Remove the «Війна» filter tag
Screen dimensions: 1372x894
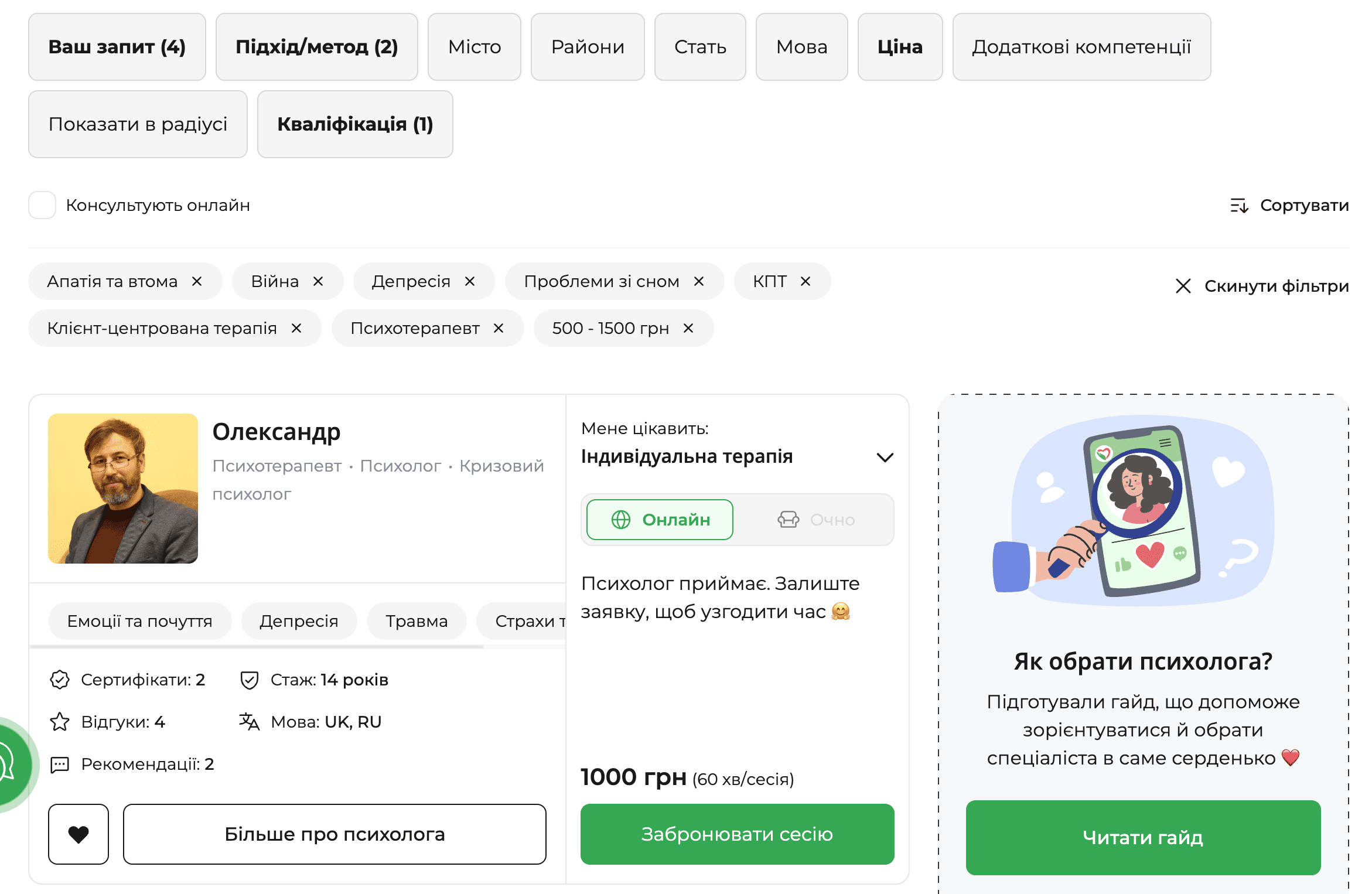coord(319,281)
